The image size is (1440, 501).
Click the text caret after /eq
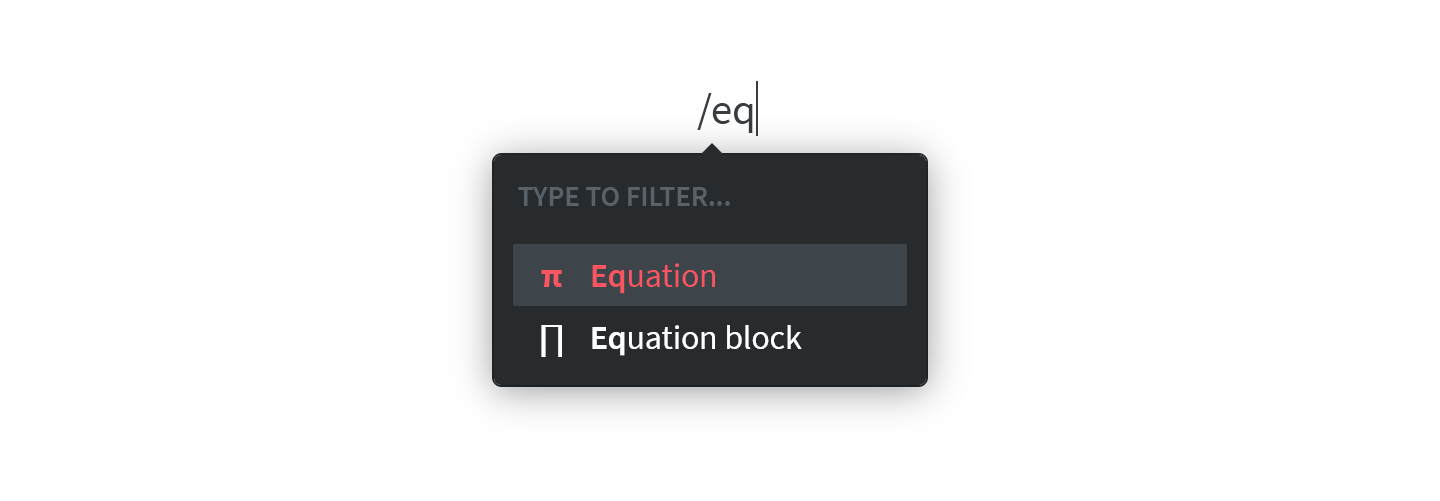(x=757, y=109)
